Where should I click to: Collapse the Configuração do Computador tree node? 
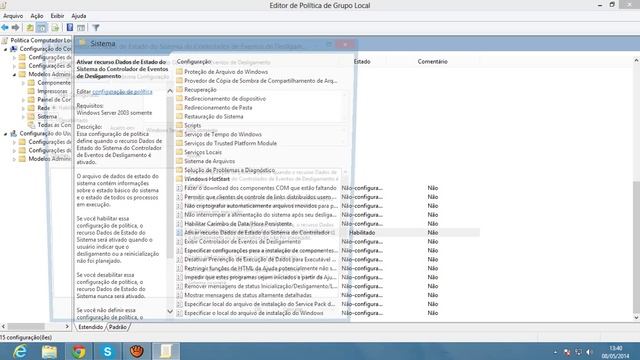6,49
